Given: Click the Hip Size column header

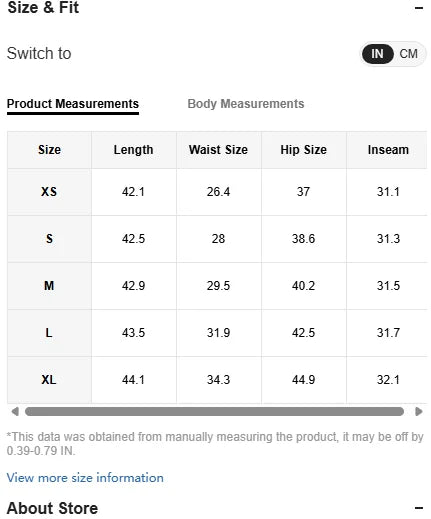Looking at the screenshot, I should [304, 150].
